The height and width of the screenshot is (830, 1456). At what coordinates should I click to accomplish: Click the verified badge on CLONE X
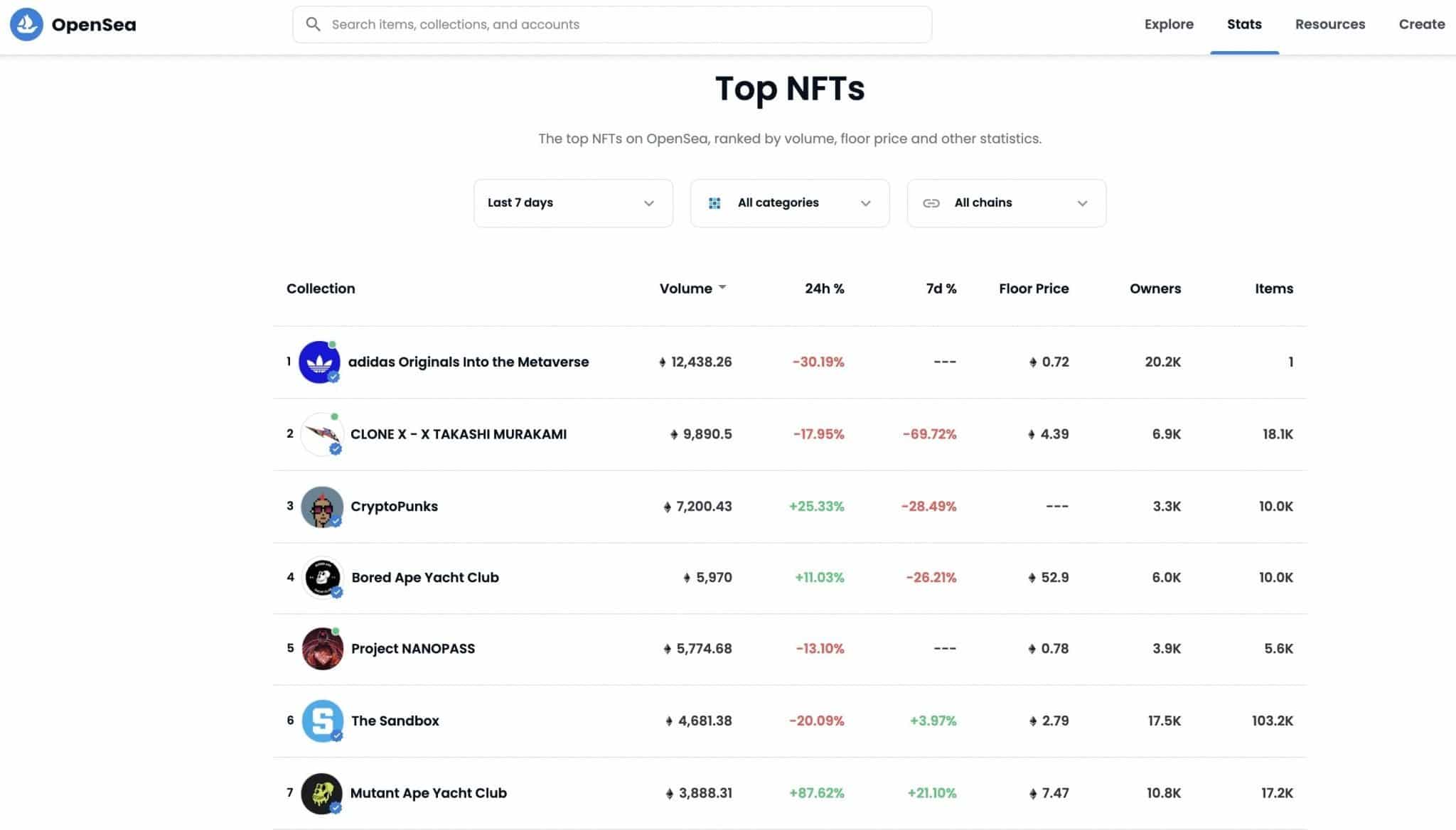[x=334, y=449]
